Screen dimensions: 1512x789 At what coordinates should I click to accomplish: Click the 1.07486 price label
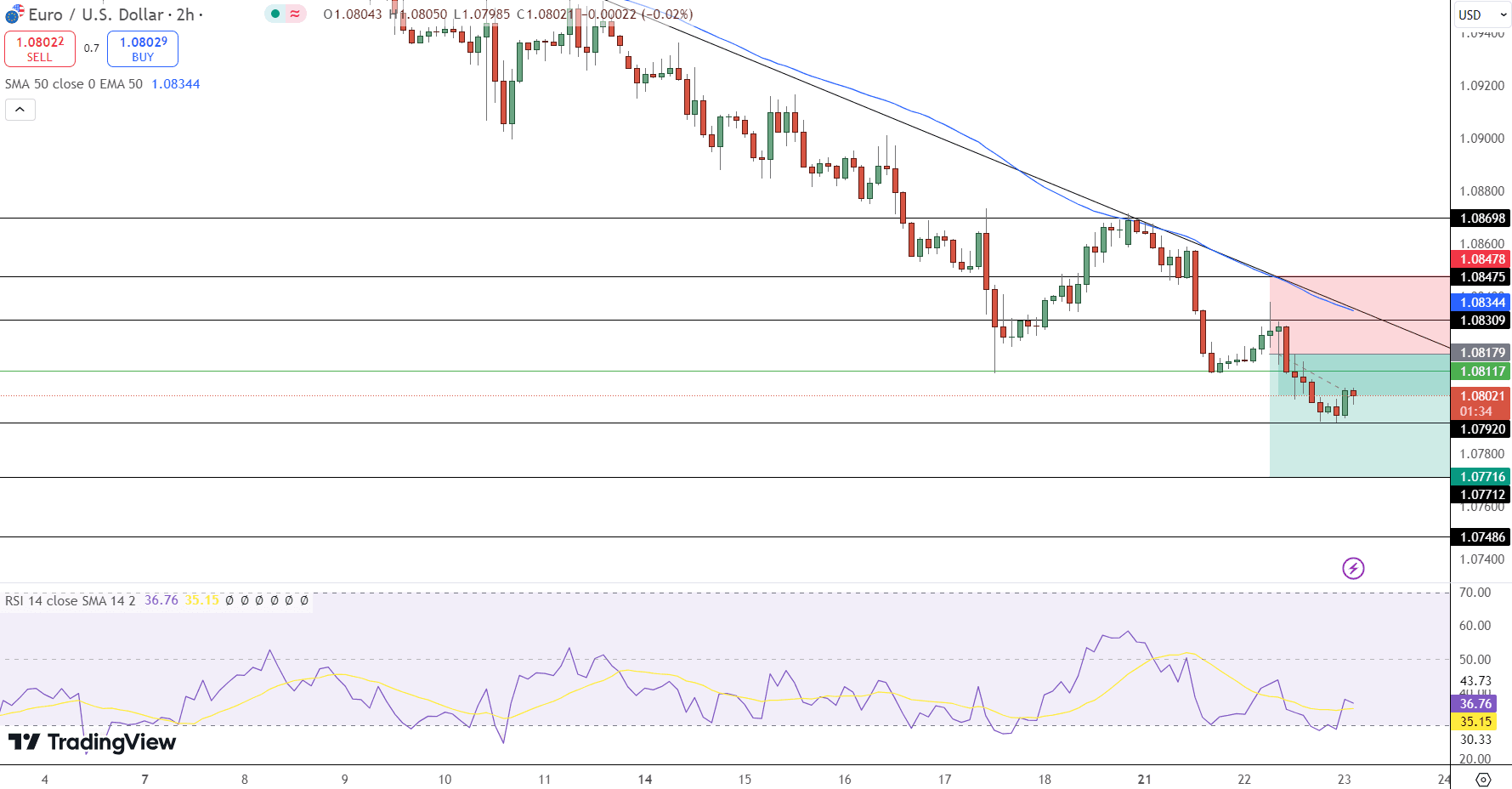click(x=1481, y=537)
